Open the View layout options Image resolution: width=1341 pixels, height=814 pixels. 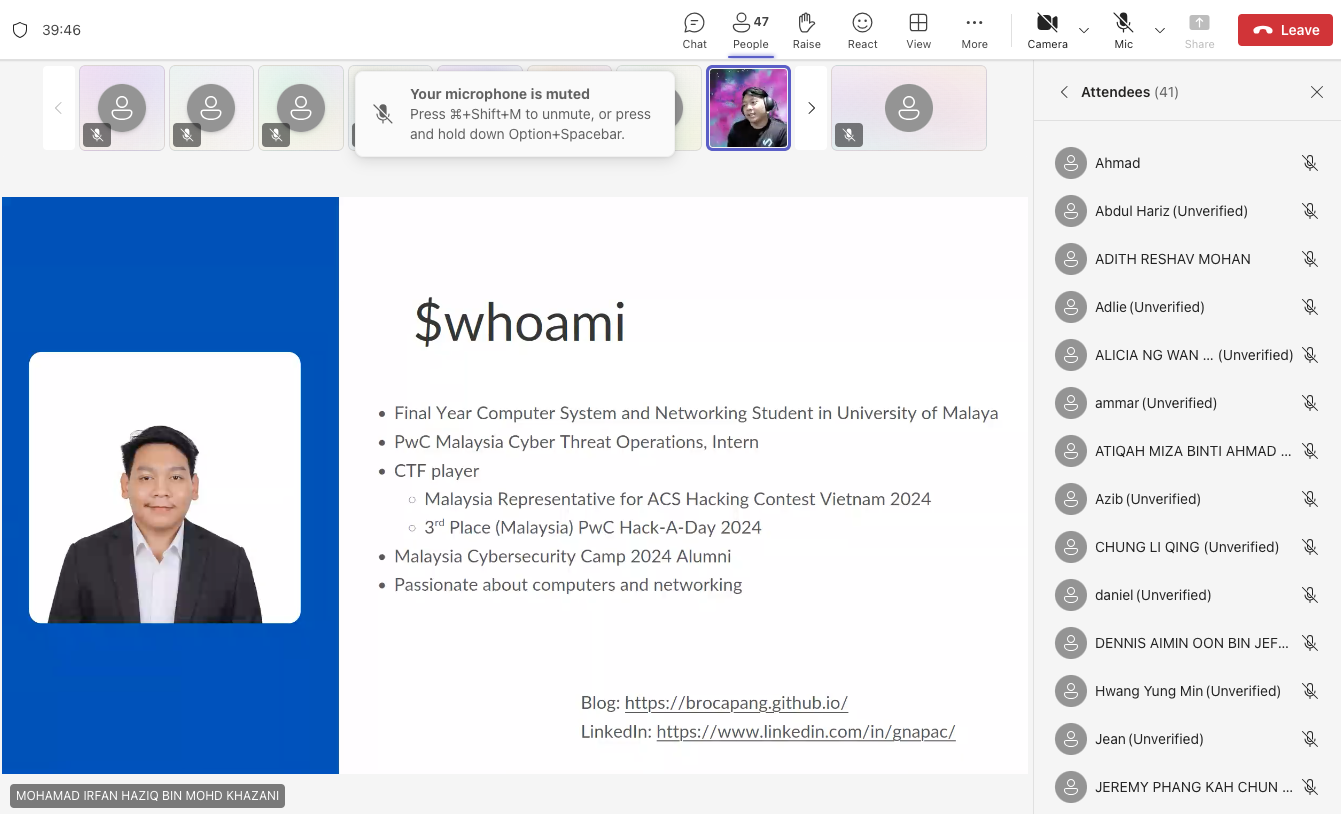tap(918, 30)
